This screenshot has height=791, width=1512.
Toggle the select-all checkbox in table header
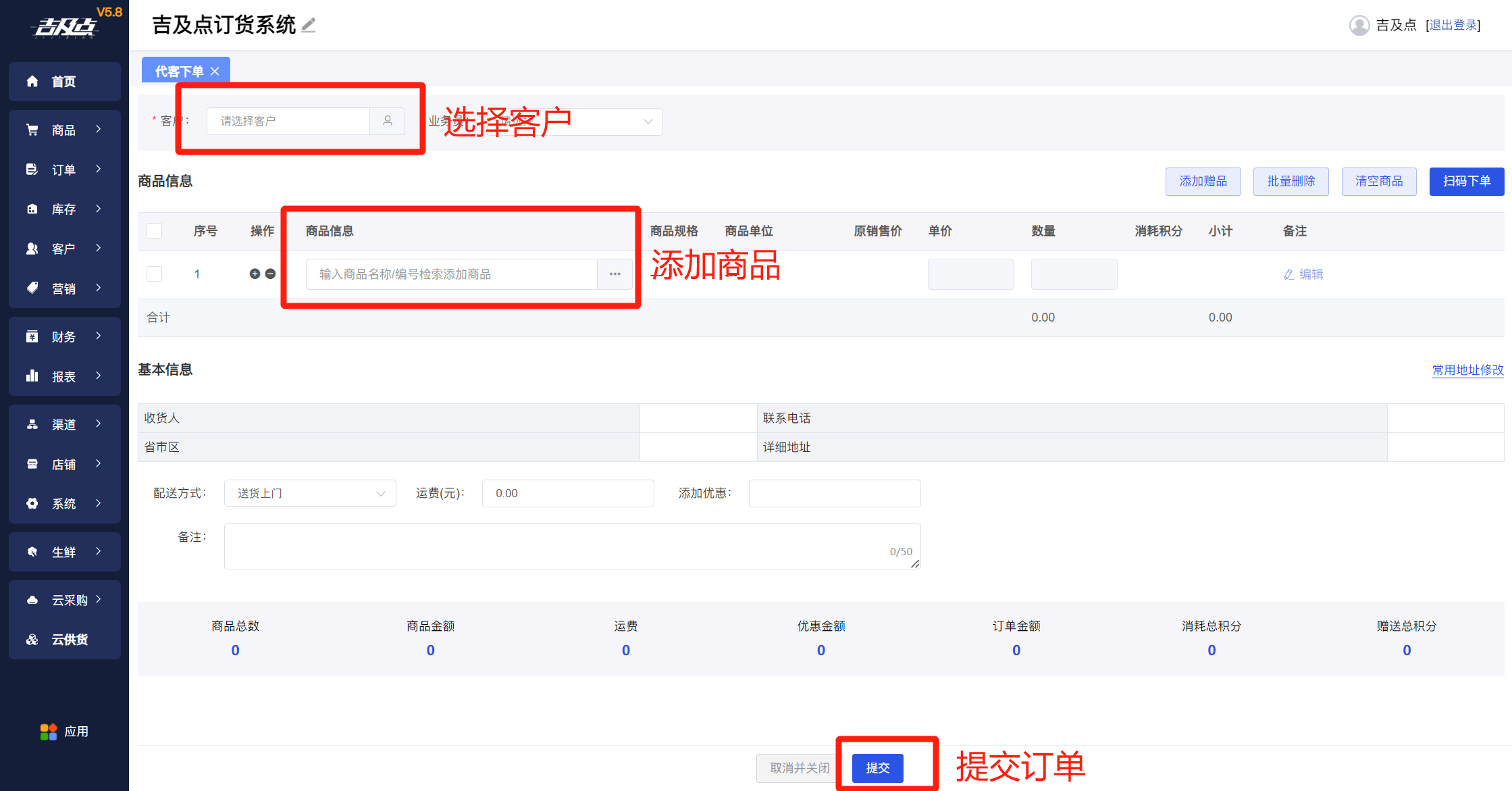[x=155, y=231]
